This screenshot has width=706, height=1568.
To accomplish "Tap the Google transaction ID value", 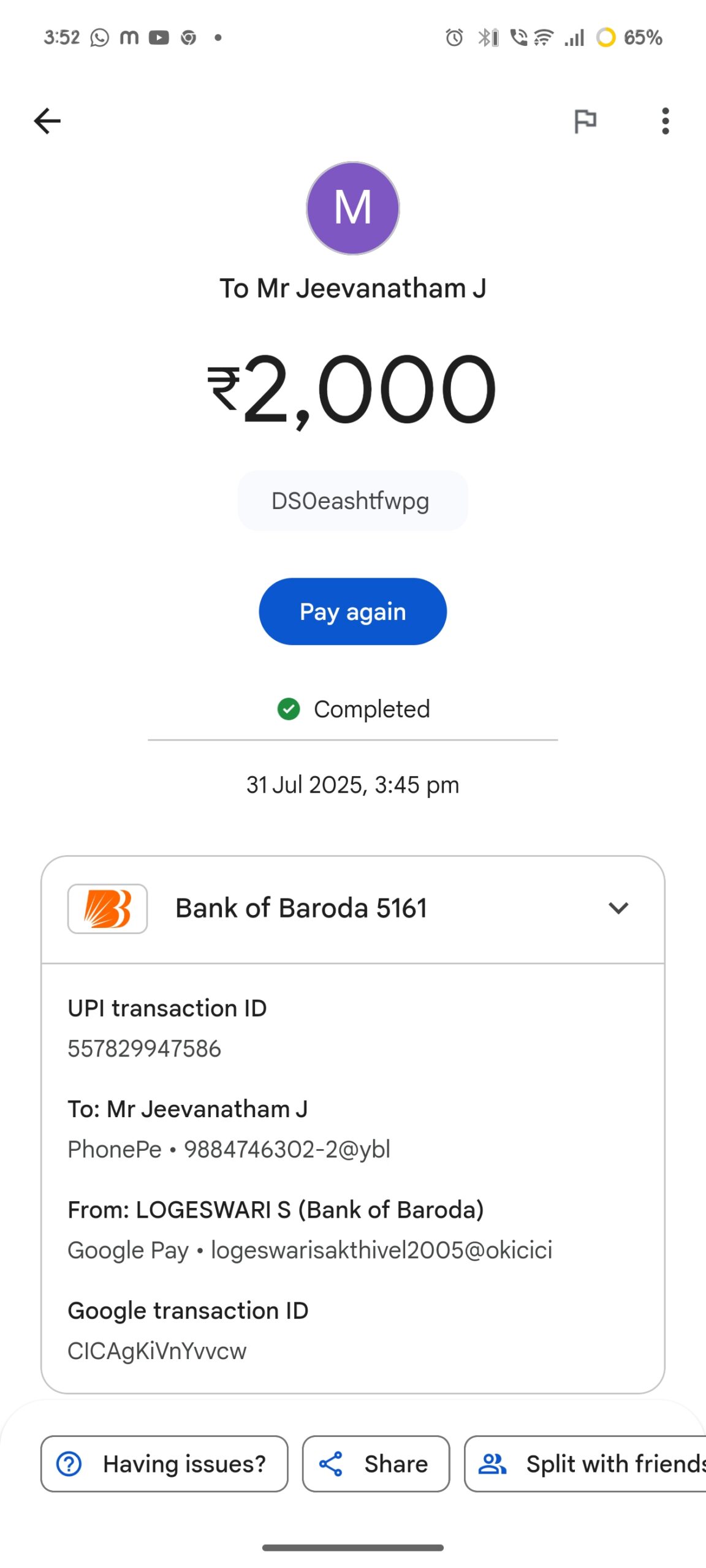I will click(157, 1351).
